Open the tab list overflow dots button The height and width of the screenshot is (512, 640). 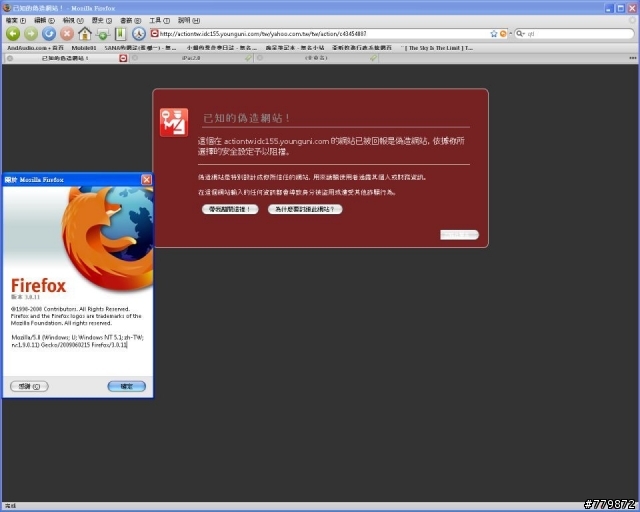coord(633,58)
